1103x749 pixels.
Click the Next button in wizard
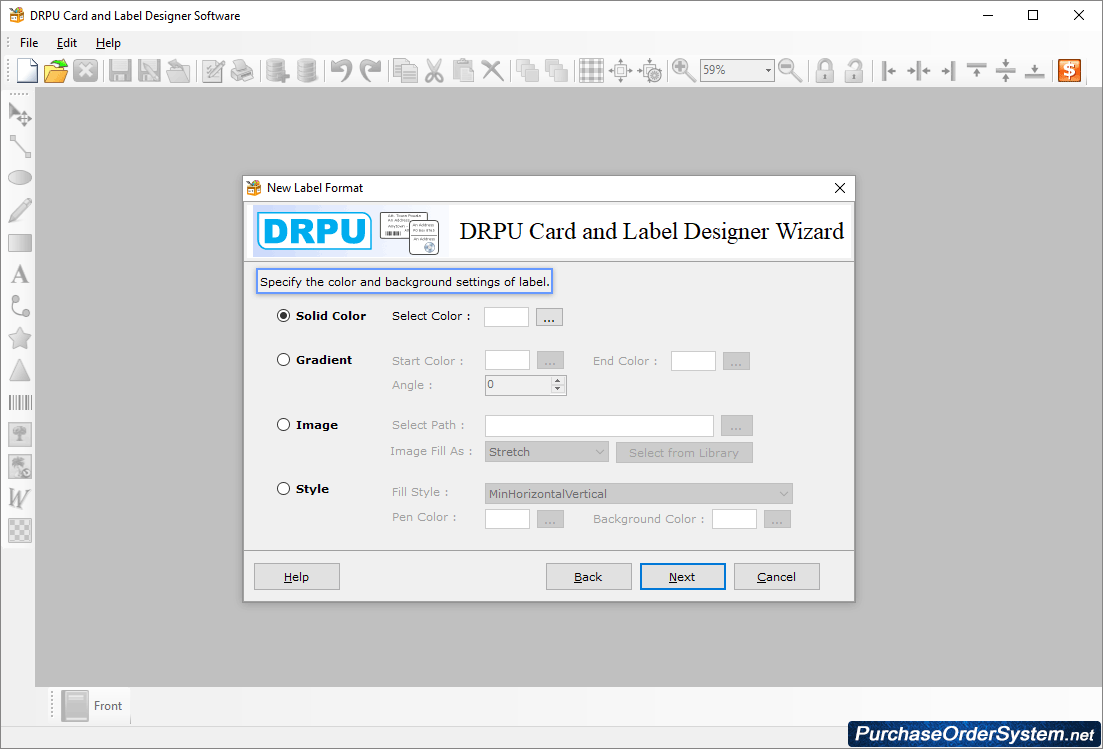682,577
